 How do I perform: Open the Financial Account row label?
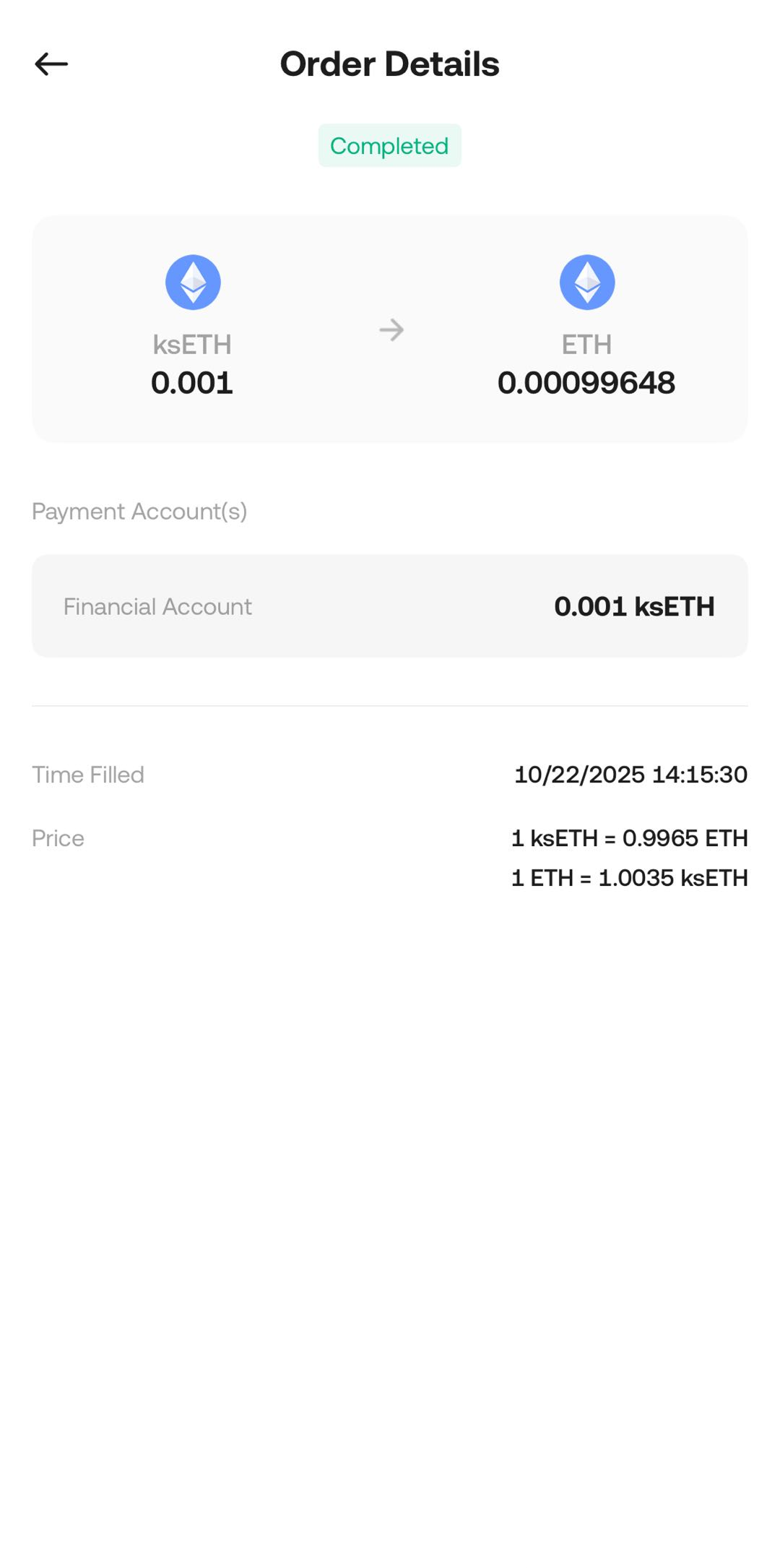pos(157,606)
